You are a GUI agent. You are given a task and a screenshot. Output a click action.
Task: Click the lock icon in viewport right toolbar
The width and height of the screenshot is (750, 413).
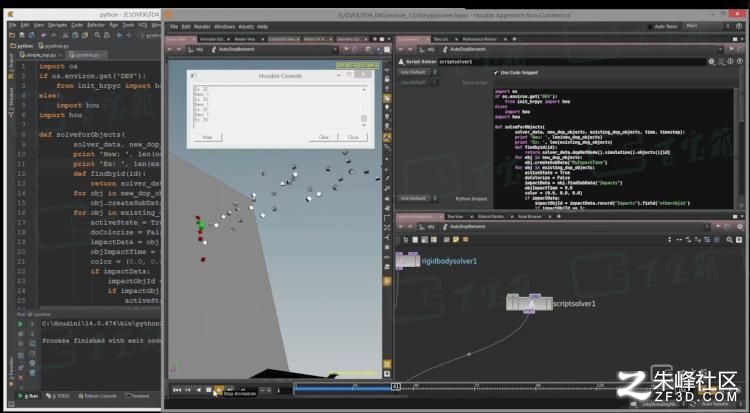tap(387, 79)
